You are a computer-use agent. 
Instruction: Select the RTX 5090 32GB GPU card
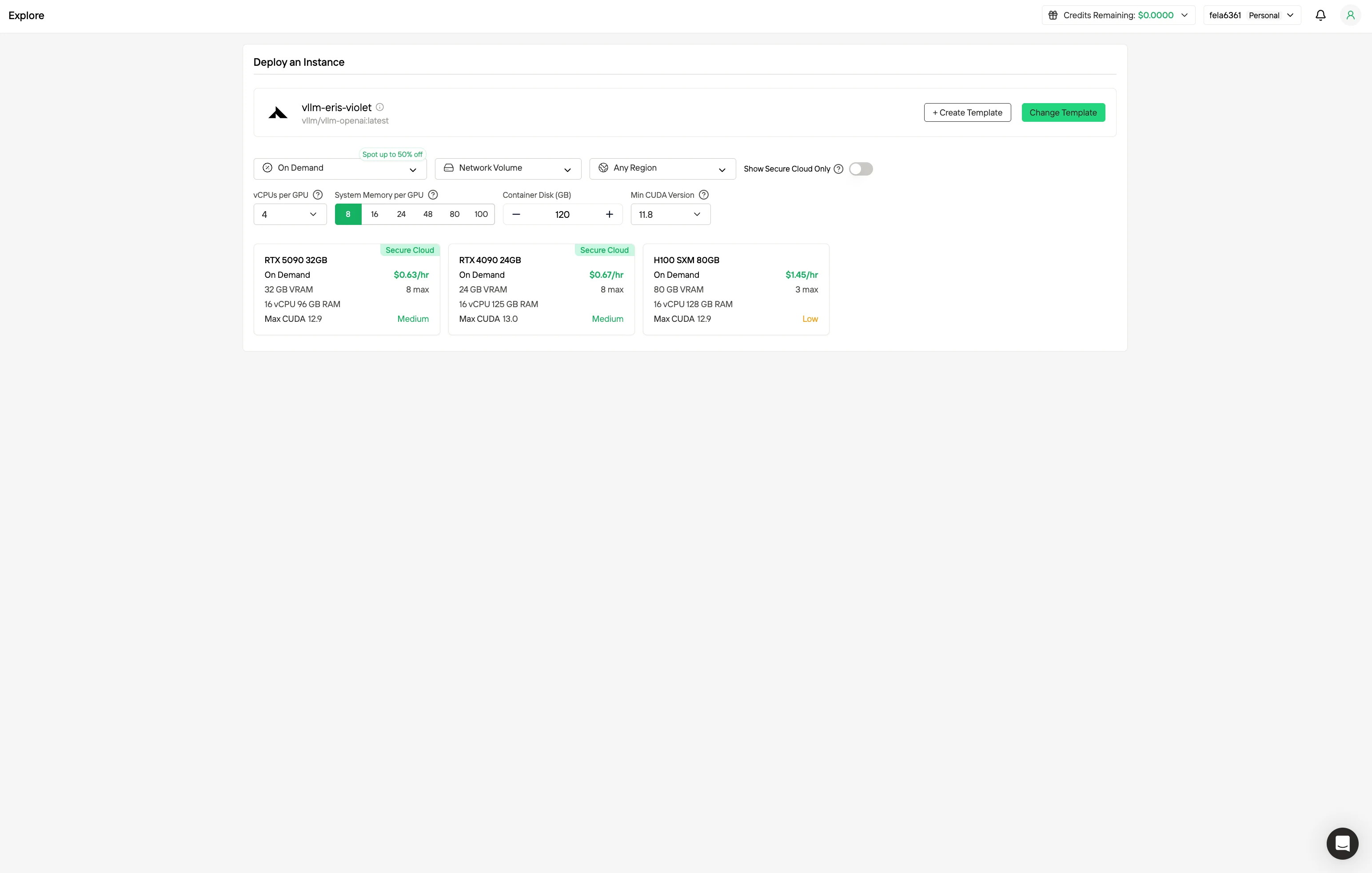click(x=347, y=289)
